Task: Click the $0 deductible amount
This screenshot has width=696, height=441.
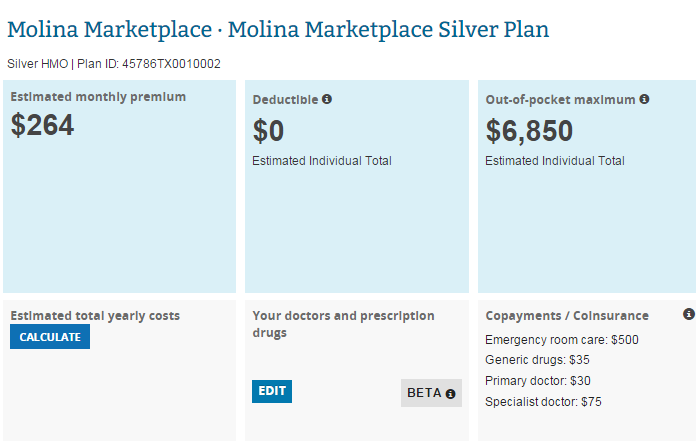Action: 268,131
